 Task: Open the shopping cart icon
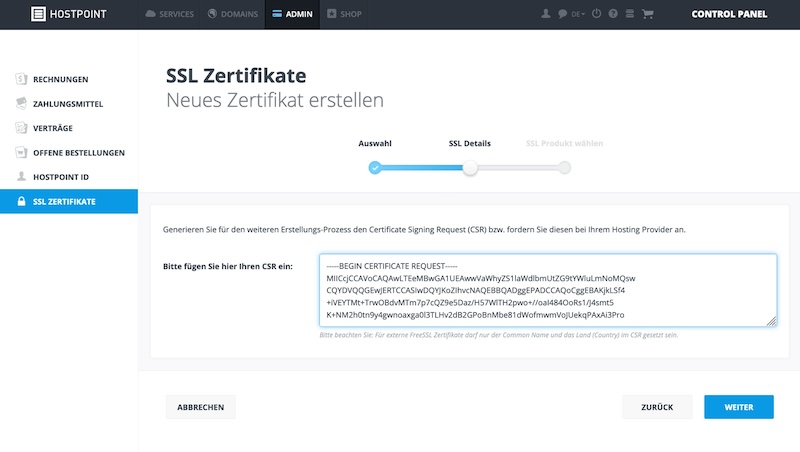pos(647,14)
